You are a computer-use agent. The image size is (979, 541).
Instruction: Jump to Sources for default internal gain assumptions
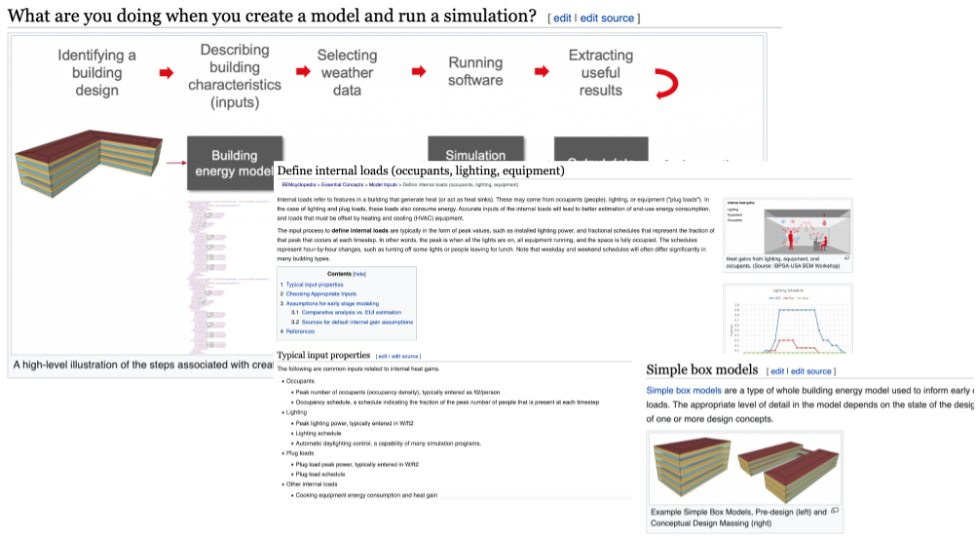357,322
